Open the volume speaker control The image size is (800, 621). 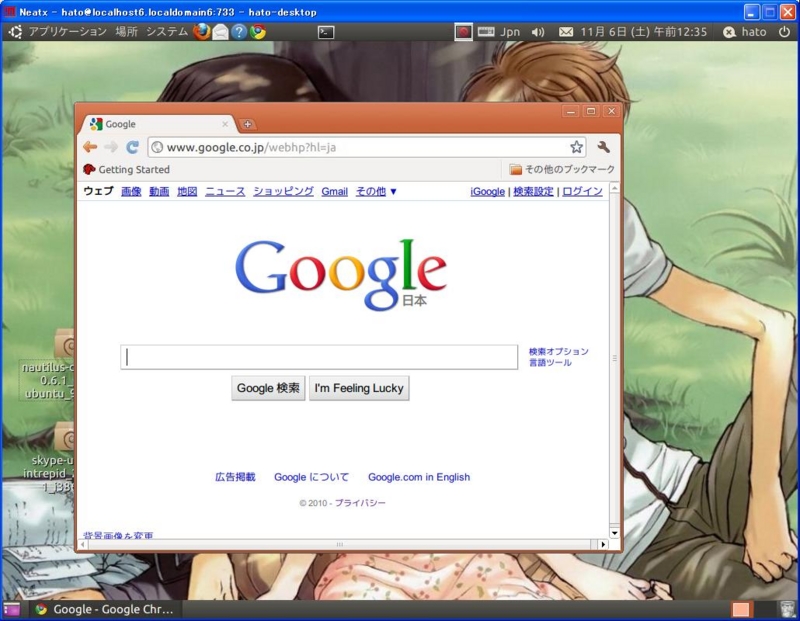[538, 32]
